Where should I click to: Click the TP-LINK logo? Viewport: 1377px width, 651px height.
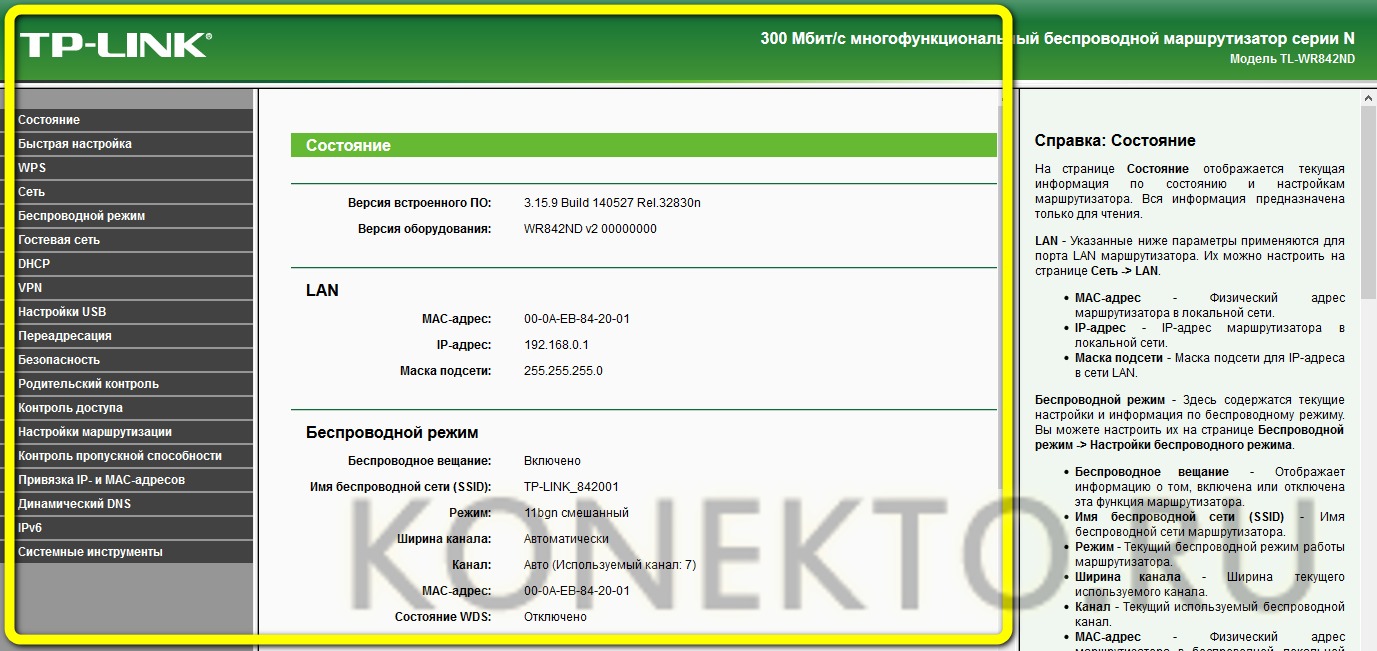[x=116, y=44]
